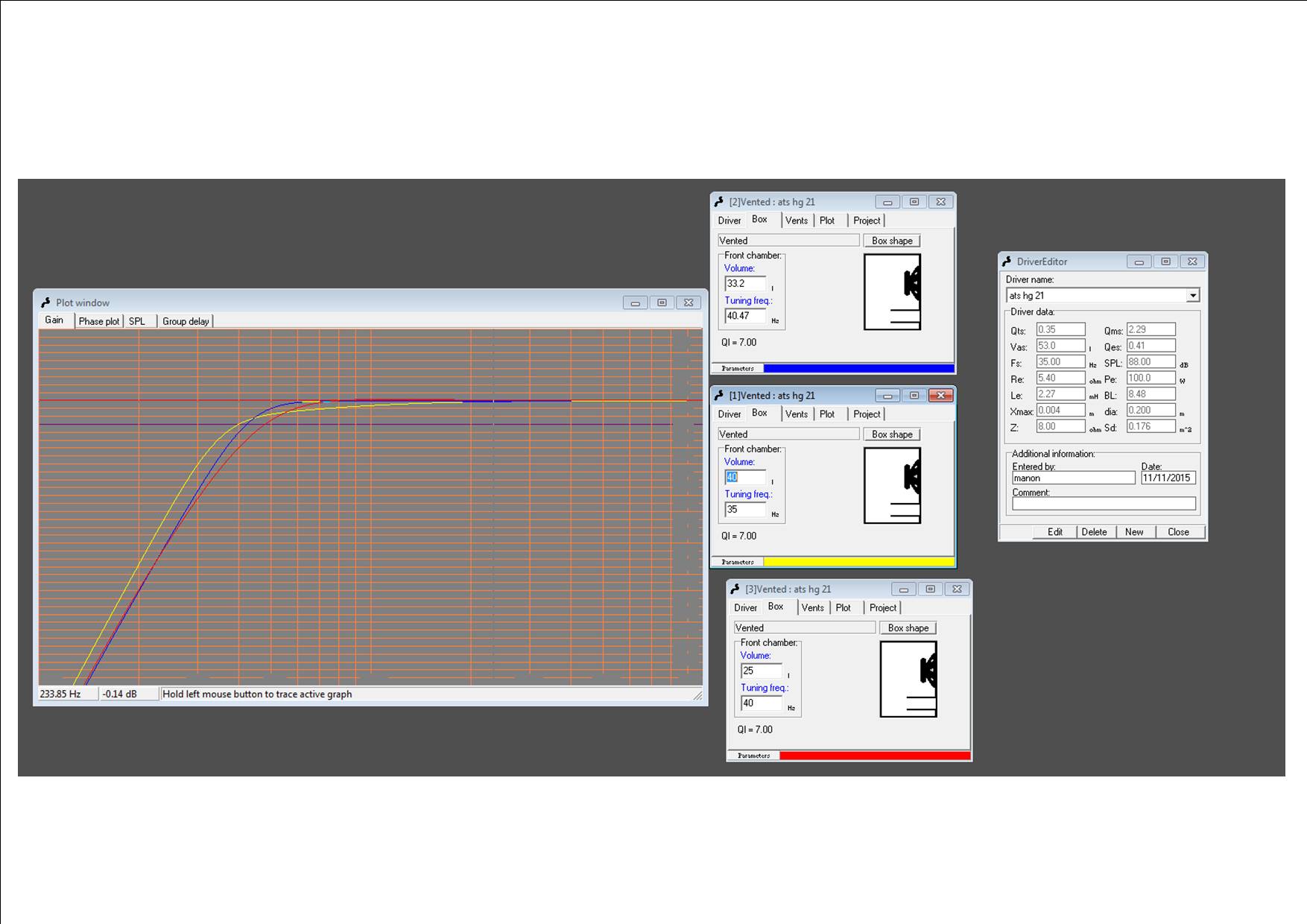Maximize the Plot window

[x=662, y=303]
